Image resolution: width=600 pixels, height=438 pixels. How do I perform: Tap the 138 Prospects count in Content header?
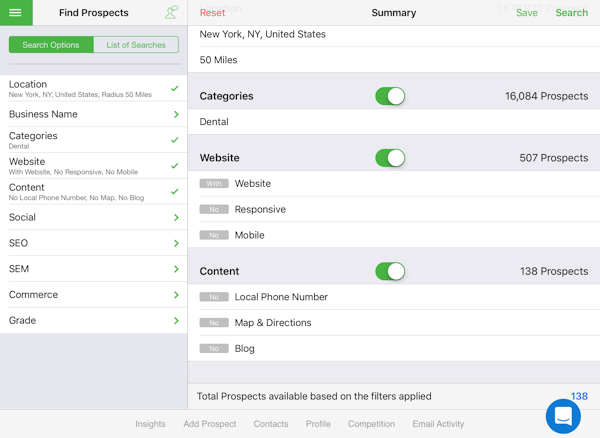pos(554,271)
